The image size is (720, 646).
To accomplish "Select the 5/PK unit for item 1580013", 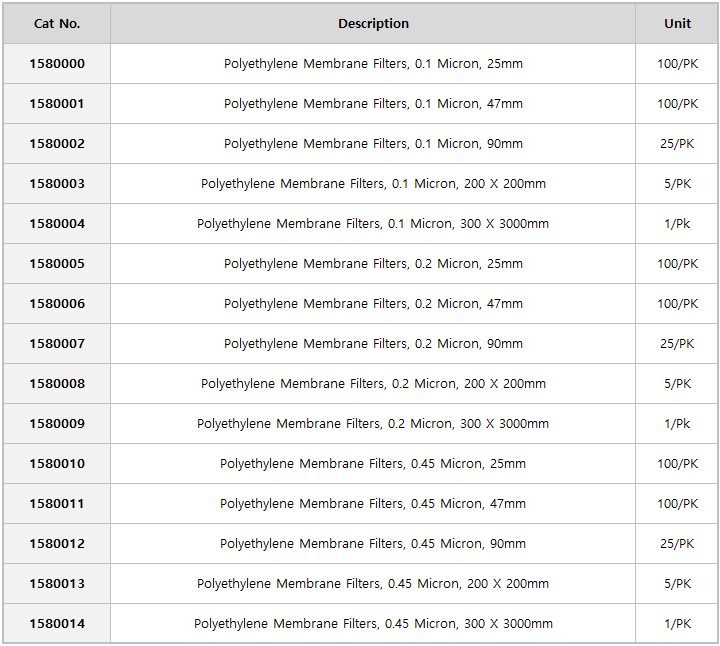I will 677,584.
